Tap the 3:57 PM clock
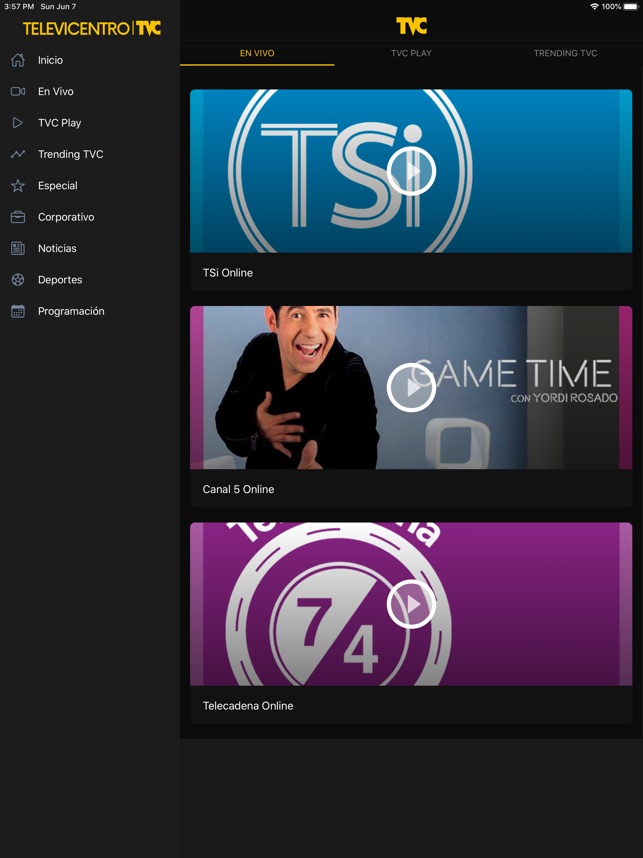Screen dimensions: 643x858 pyautogui.click(x=19, y=7)
